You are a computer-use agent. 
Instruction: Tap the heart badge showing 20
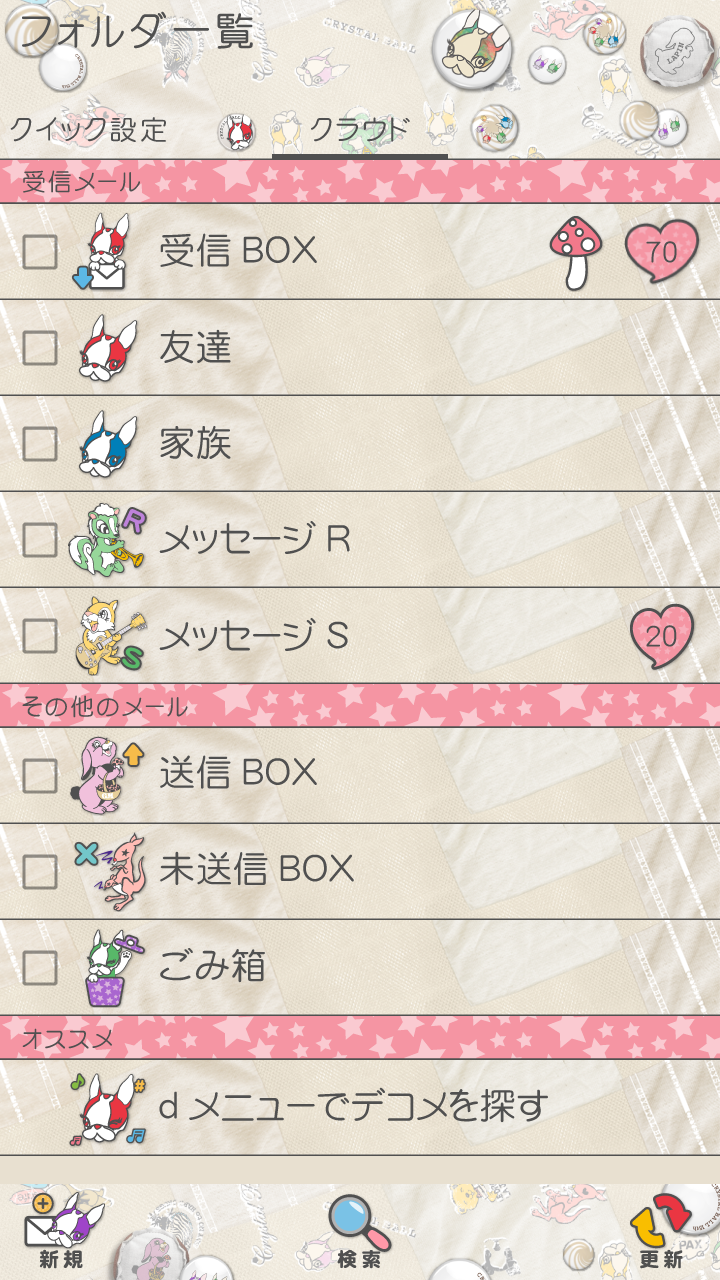tap(661, 635)
